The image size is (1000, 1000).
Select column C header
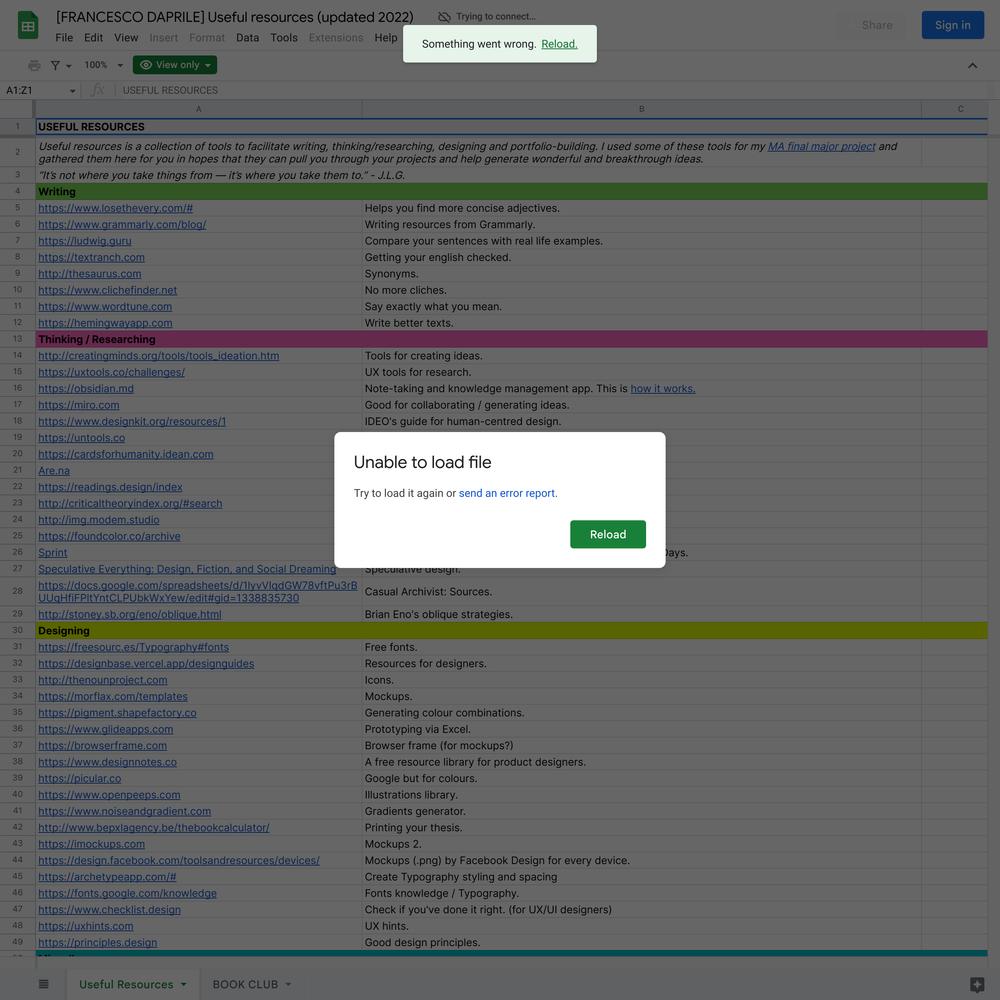(x=960, y=109)
